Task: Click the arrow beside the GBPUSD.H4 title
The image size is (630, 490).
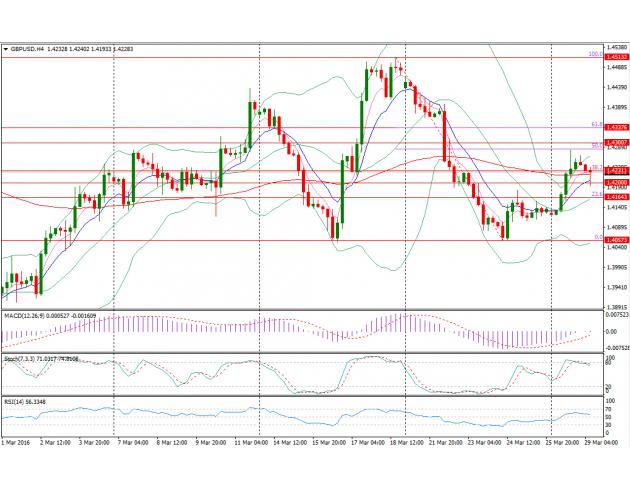Action: click(x=6, y=47)
